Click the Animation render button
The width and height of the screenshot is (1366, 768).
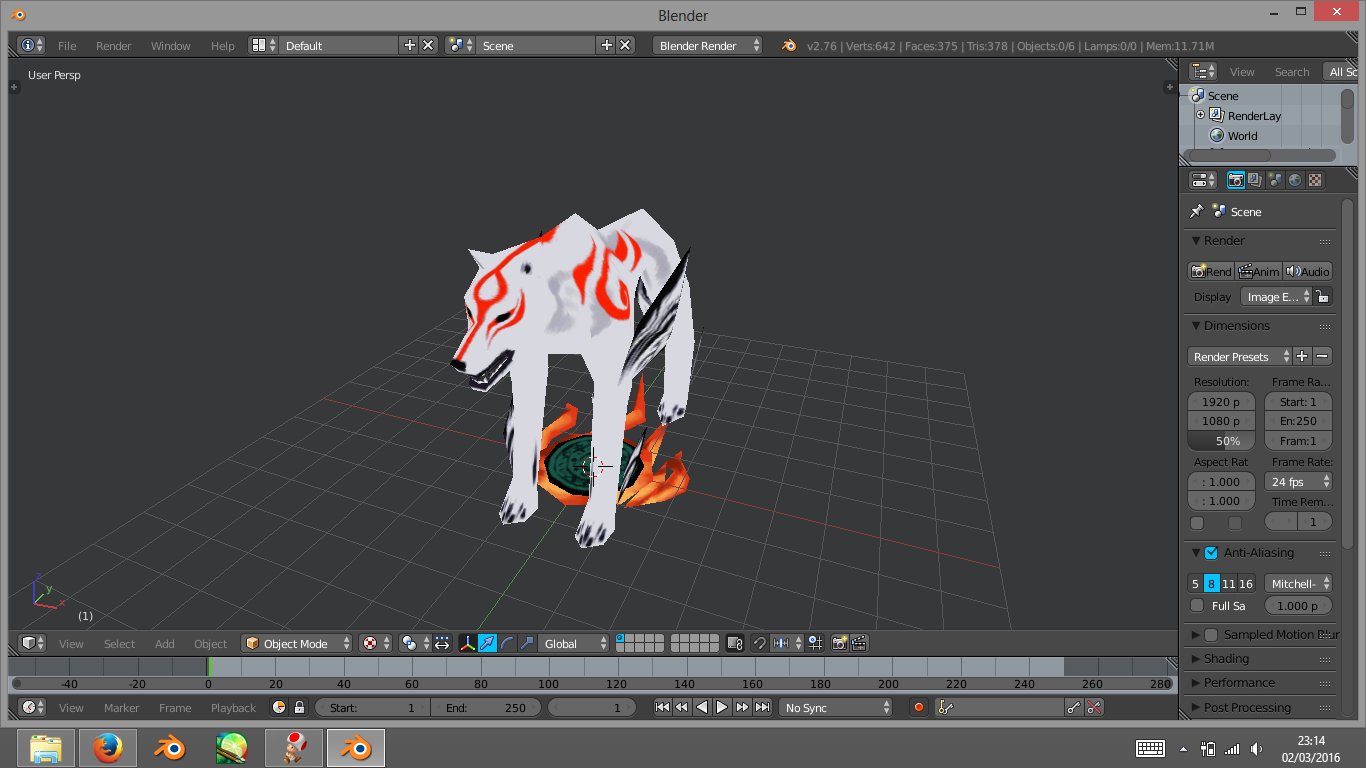click(x=1258, y=271)
